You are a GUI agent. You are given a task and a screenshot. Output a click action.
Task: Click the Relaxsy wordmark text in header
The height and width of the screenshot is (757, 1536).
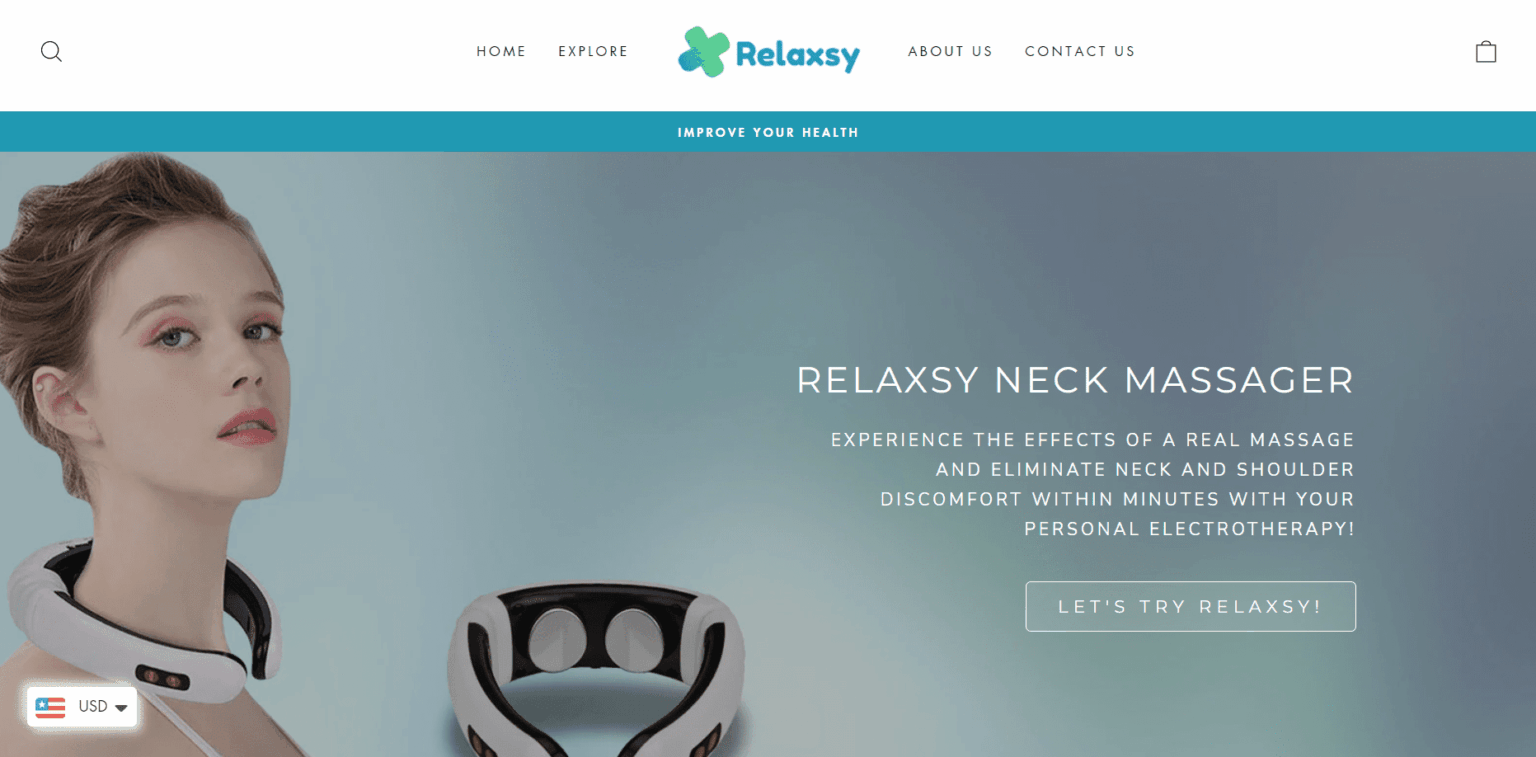797,55
